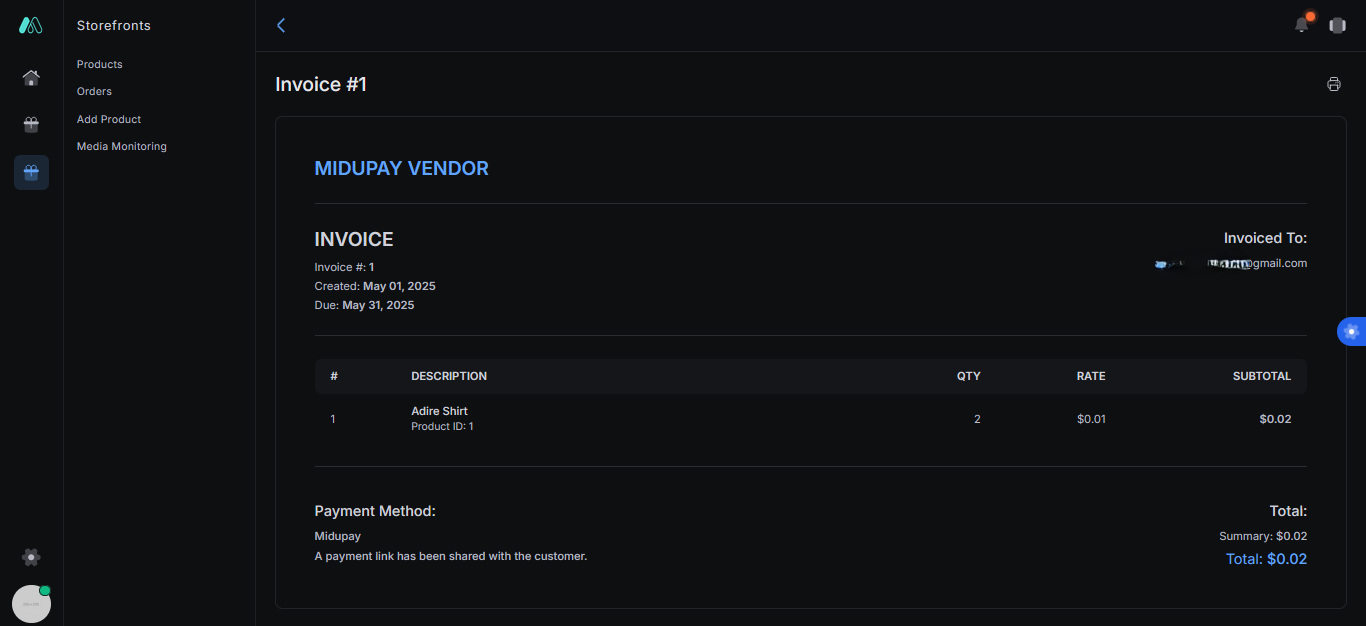Select the highlighted blue storefront gift icon
Image resolution: width=1366 pixels, height=626 pixels.
click(x=31, y=173)
